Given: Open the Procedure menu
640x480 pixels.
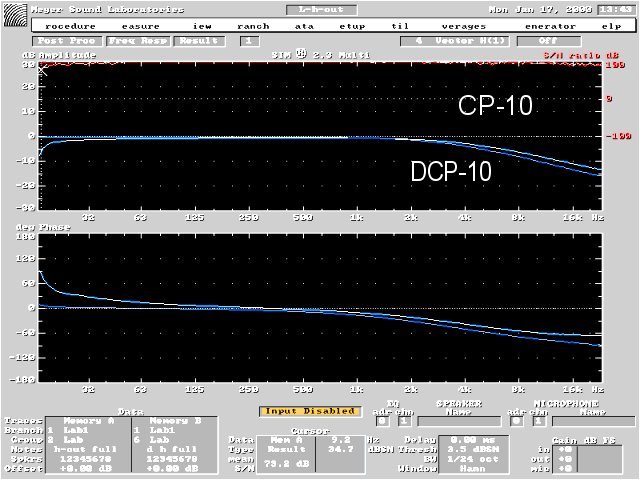Looking at the screenshot, I should [70, 27].
